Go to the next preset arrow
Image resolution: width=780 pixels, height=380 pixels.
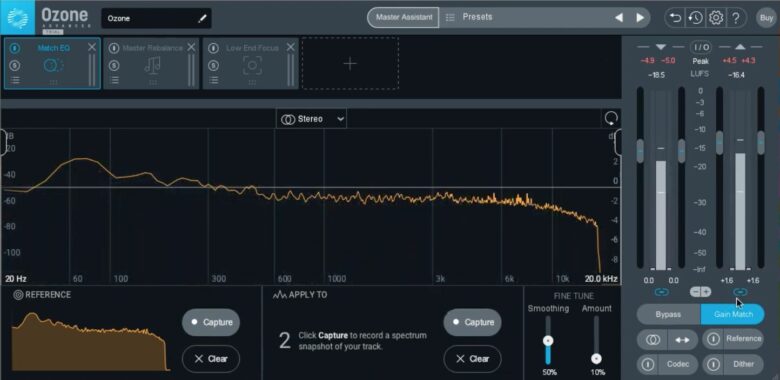pos(640,18)
